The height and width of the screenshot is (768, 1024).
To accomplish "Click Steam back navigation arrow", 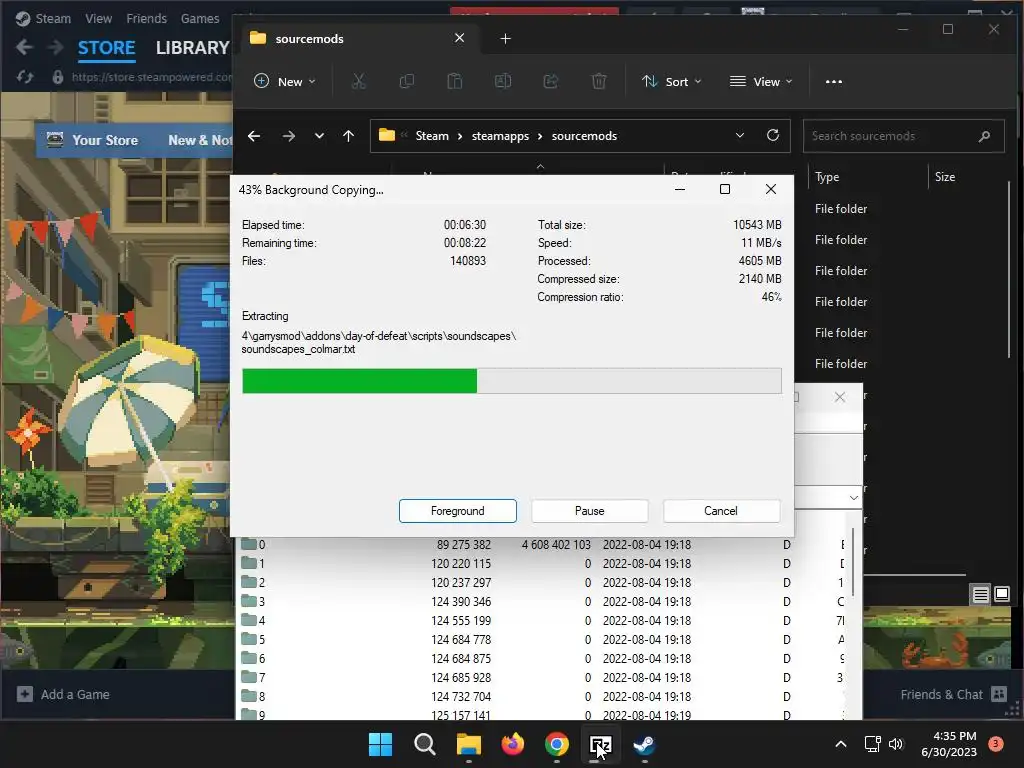I will [x=24, y=47].
